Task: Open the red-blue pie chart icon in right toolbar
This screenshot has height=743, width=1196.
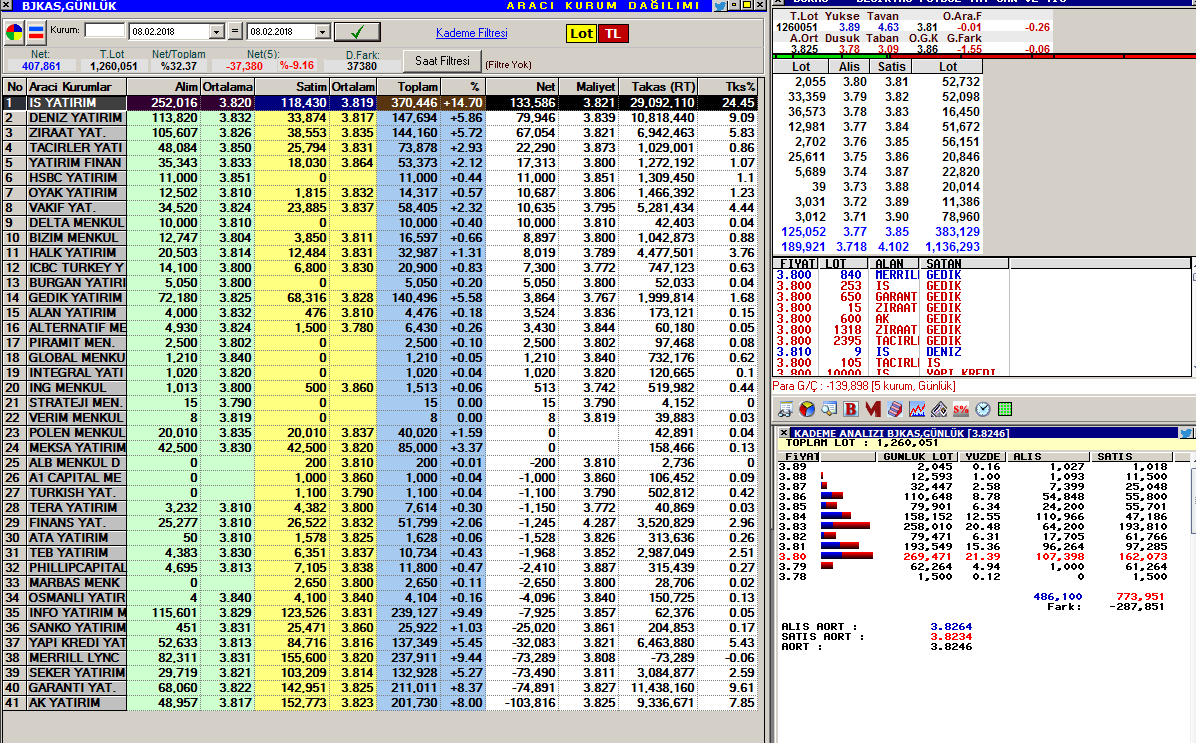Action: point(807,410)
